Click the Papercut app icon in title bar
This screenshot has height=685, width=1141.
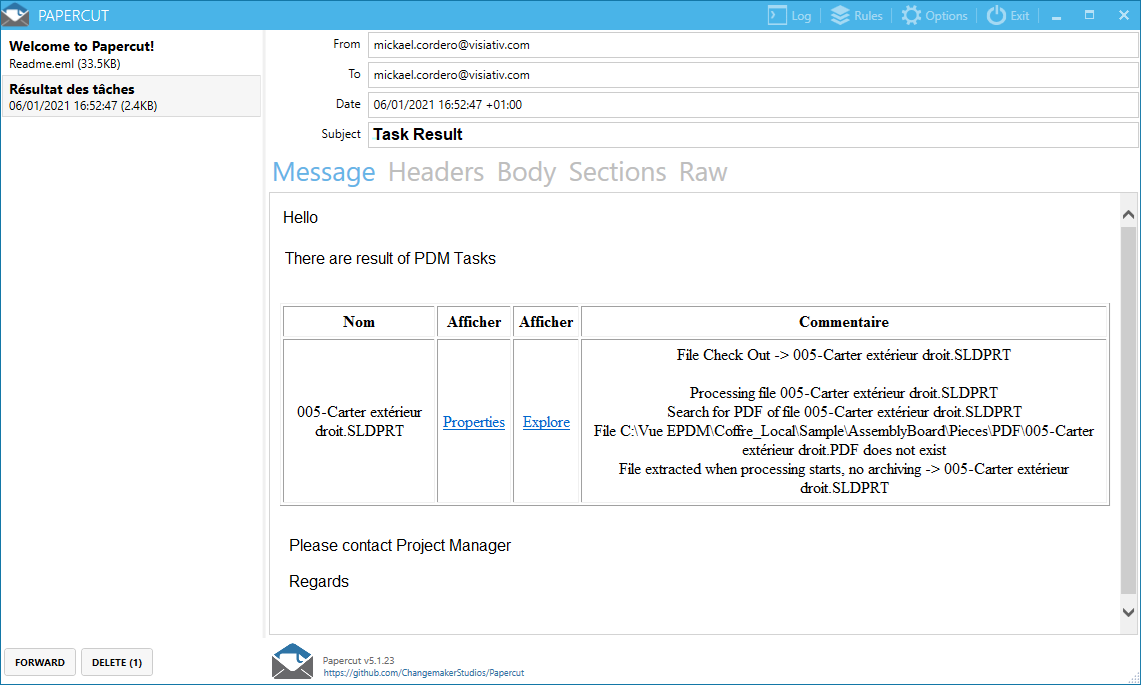click(16, 15)
